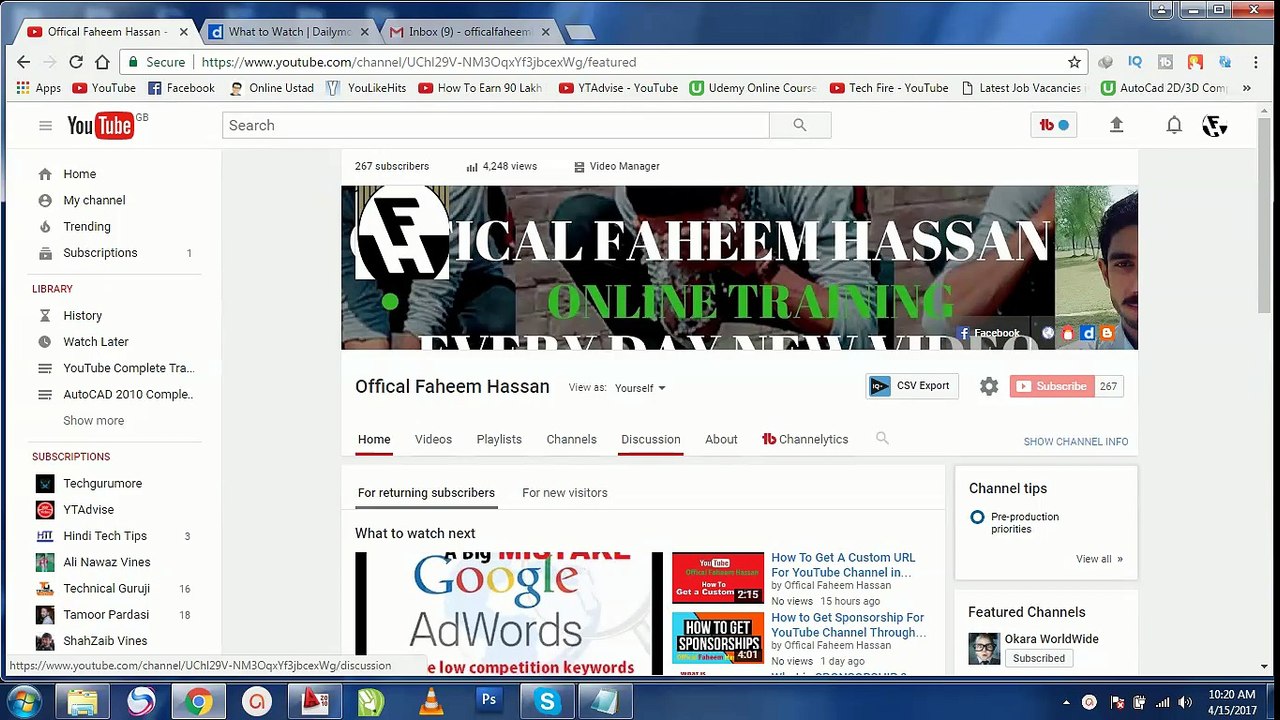The image size is (1280, 720).
Task: Open VLC media player from taskbar
Action: pos(431,702)
